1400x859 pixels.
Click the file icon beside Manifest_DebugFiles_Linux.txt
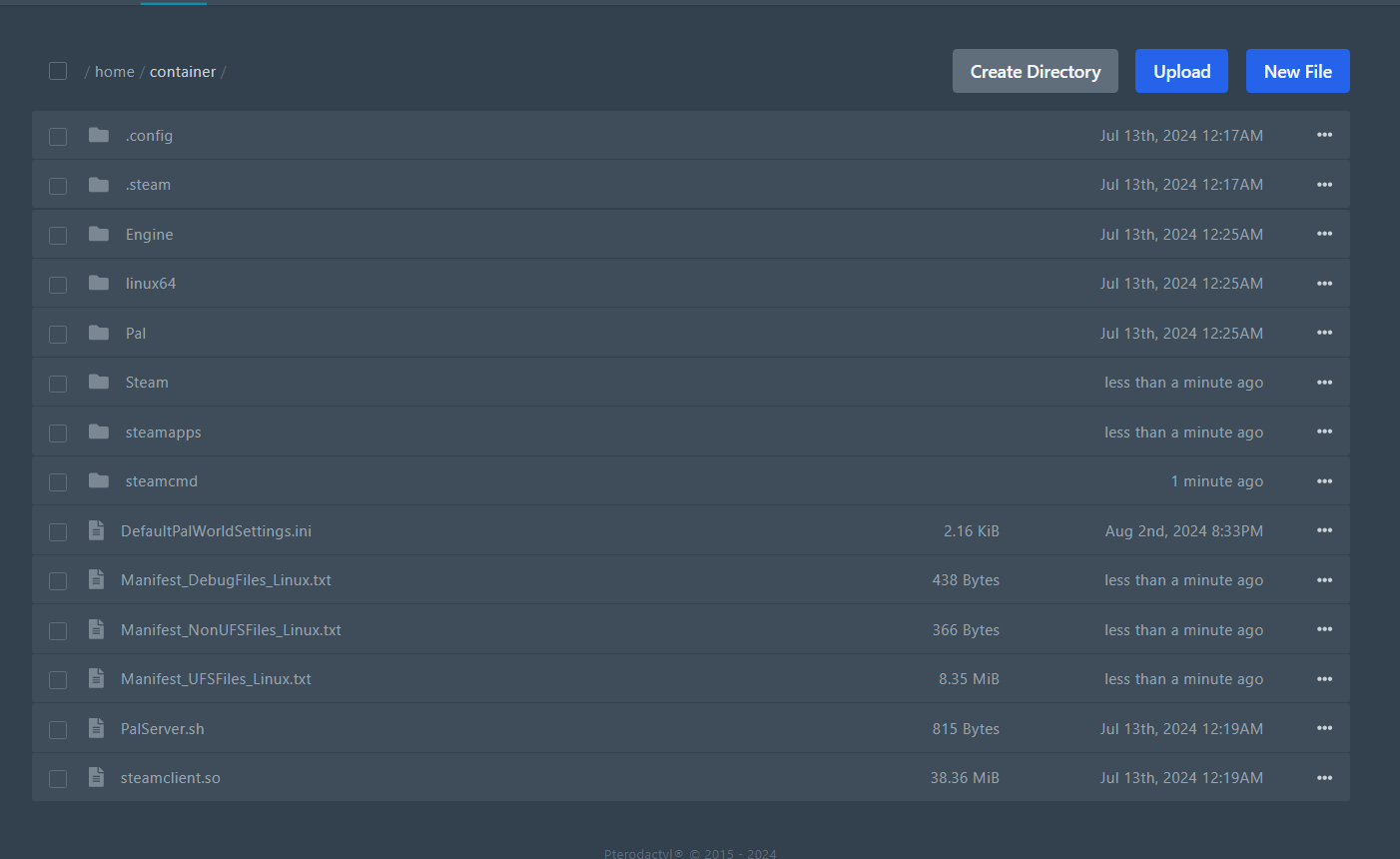[96, 579]
